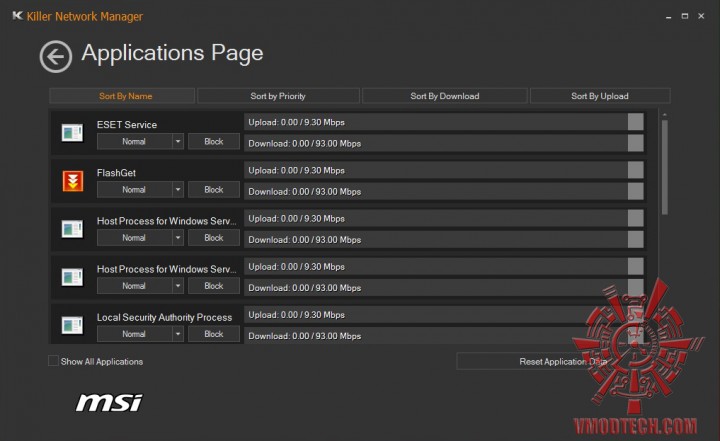Choose Sort By Download

[444, 96]
